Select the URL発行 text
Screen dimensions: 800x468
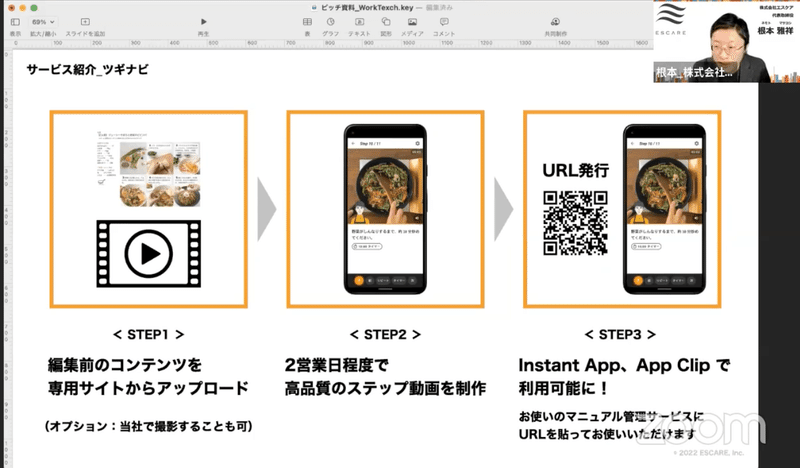tap(576, 170)
